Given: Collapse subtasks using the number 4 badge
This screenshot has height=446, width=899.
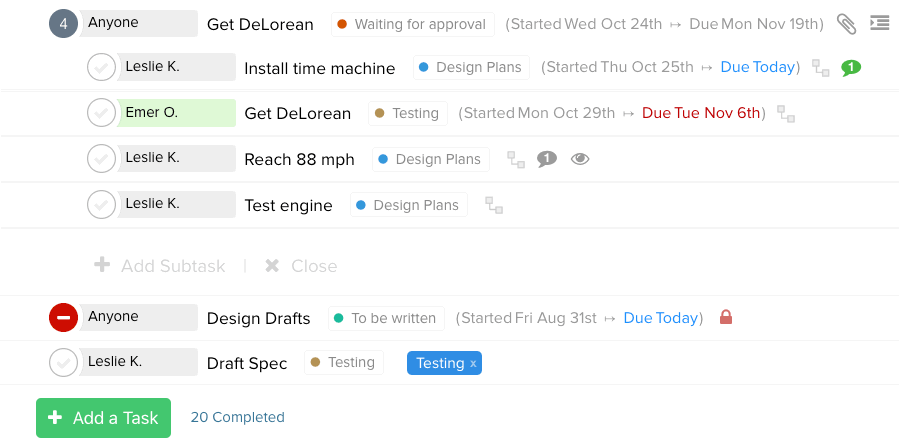Looking at the screenshot, I should pos(63,24).
